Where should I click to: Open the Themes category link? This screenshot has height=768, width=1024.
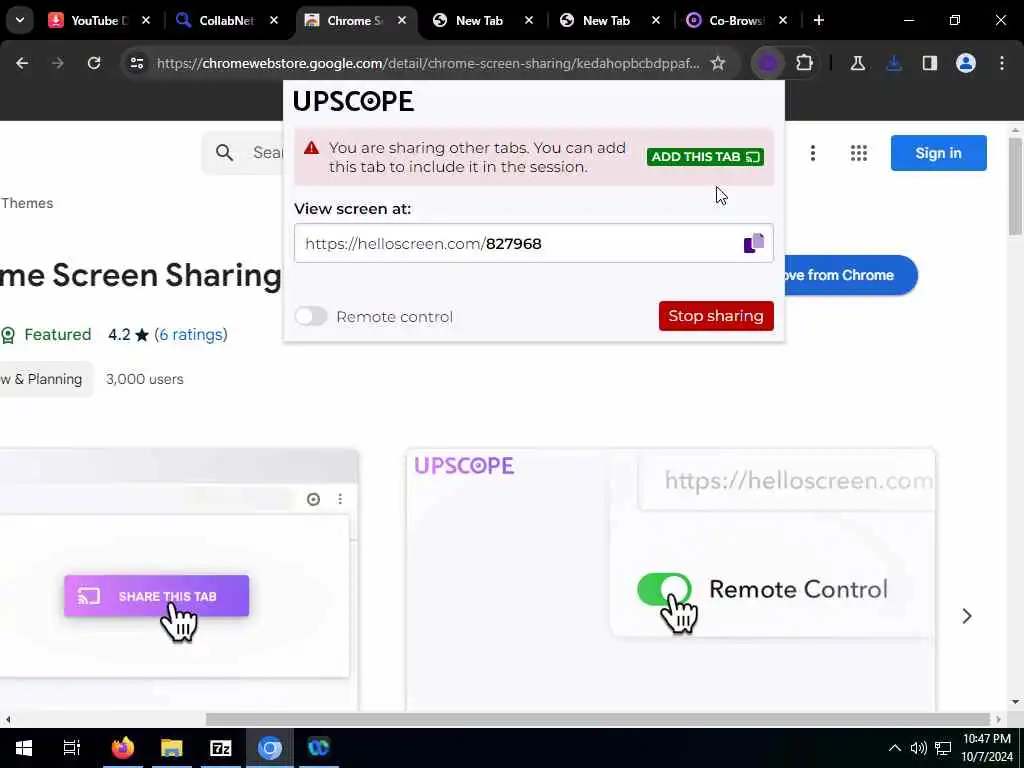pos(27,203)
